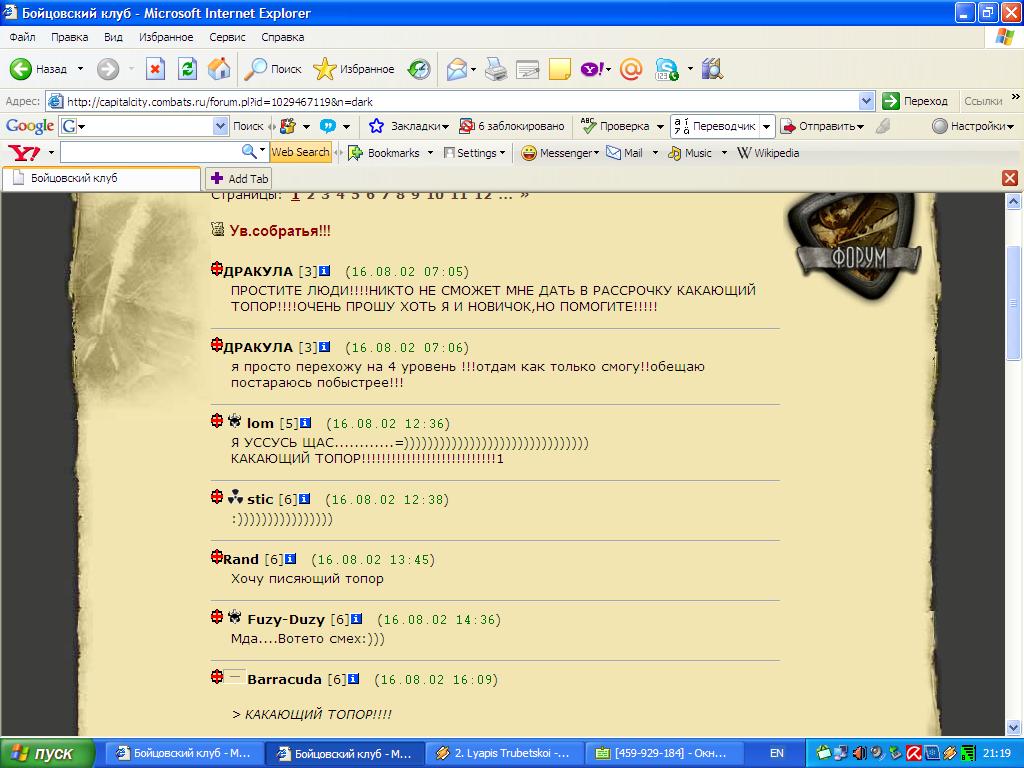The height and width of the screenshot is (768, 1024).
Task: Open the Home page icon
Action: pos(219,69)
